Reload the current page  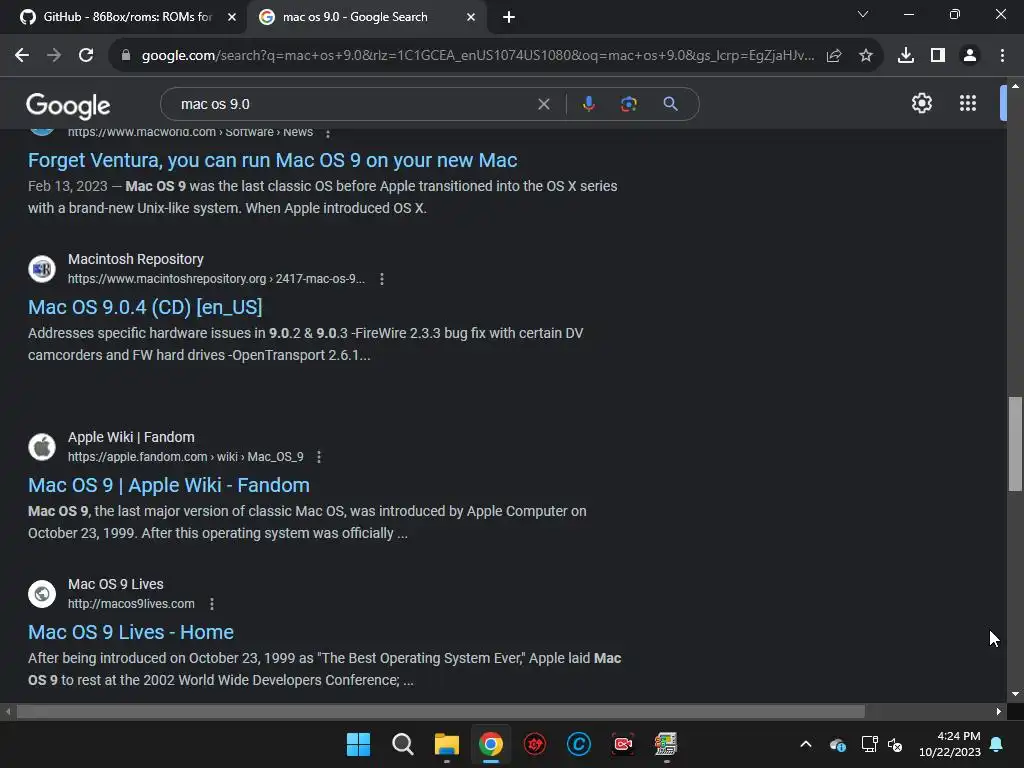[86, 56]
